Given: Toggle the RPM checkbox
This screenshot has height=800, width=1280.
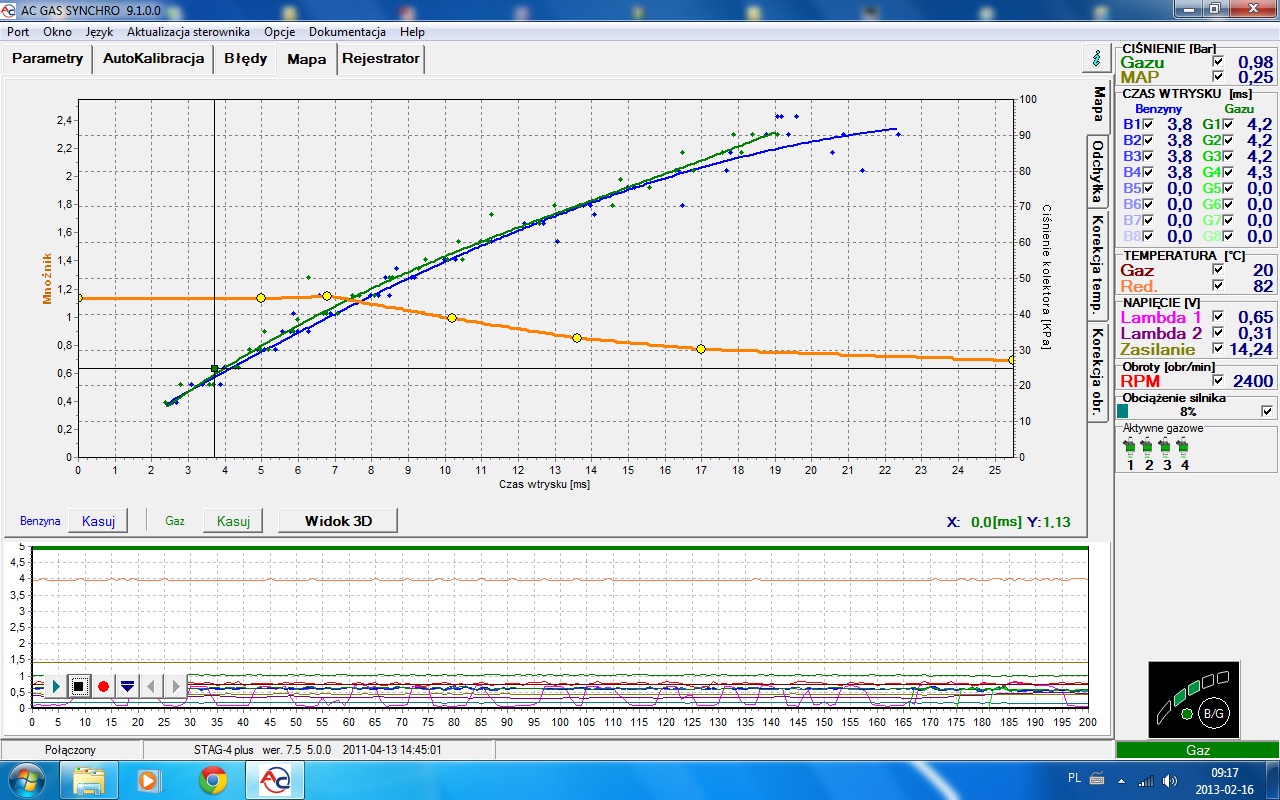Looking at the screenshot, I should click(x=1217, y=380).
